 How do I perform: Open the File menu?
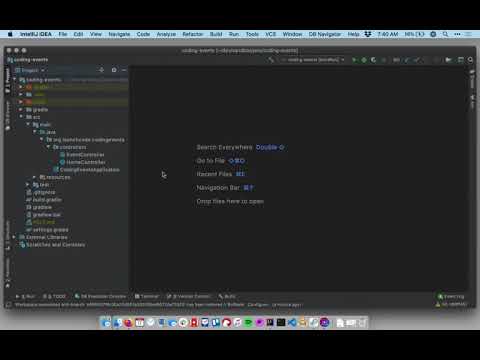point(63,34)
